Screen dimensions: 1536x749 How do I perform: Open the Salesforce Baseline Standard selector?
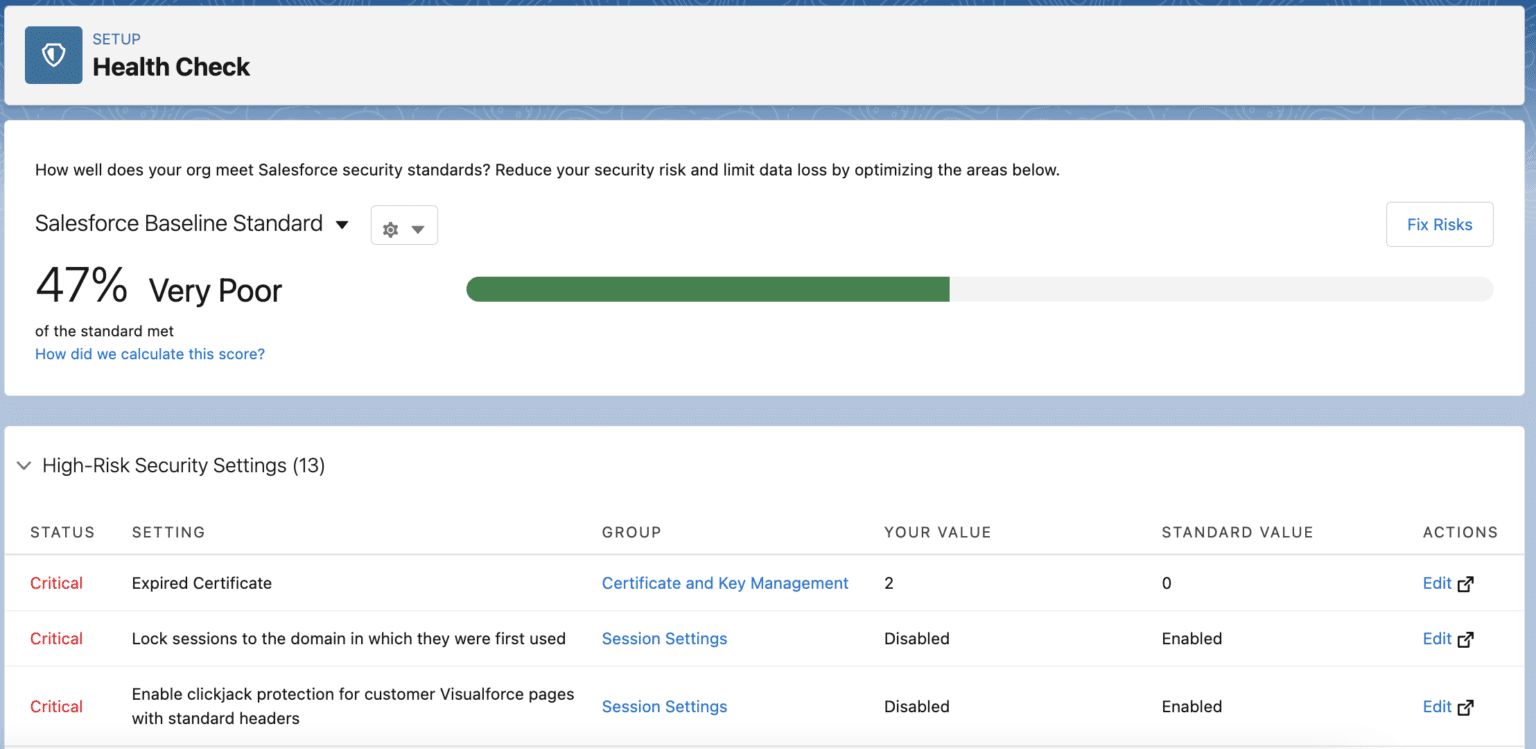[x=180, y=223]
